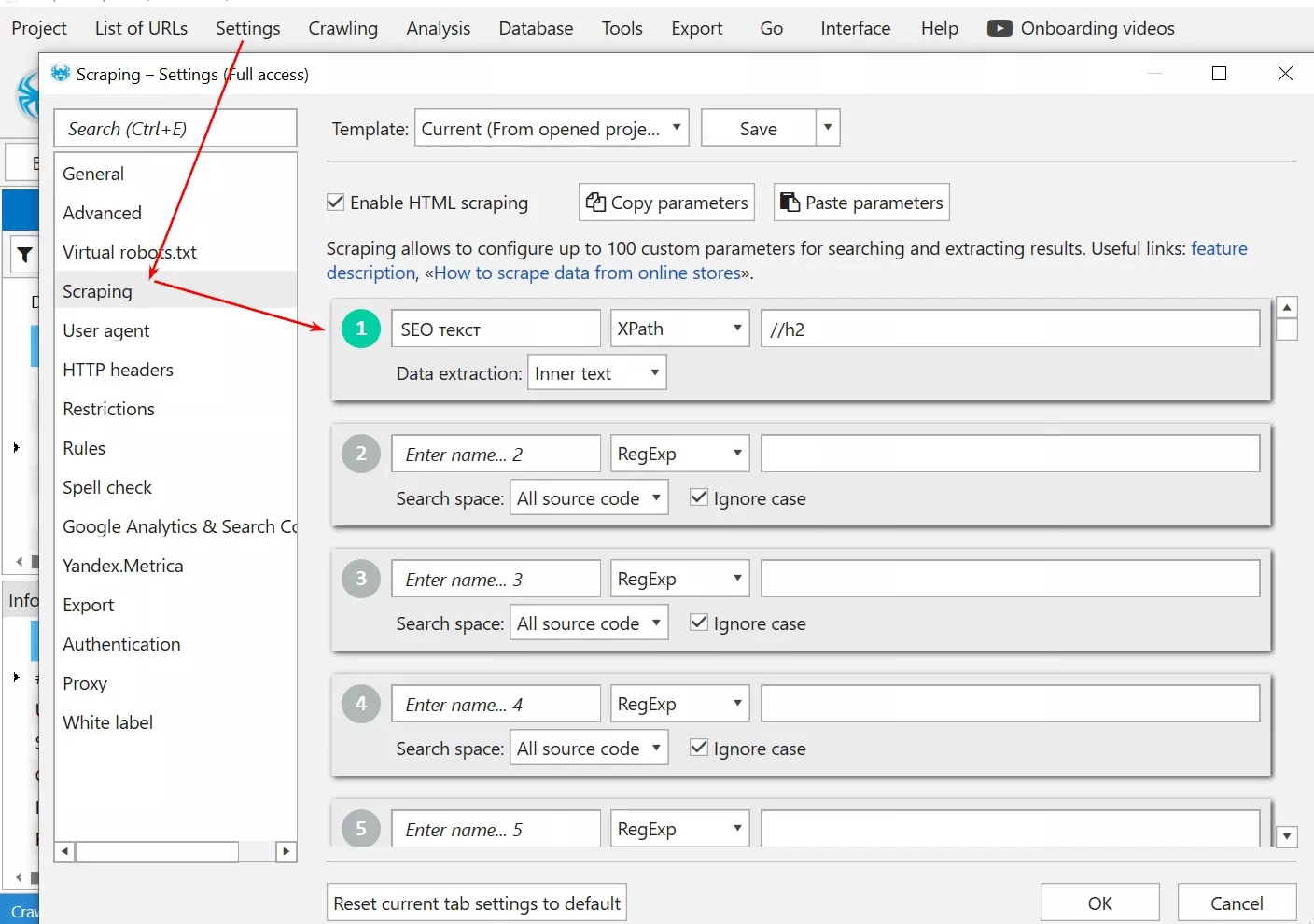Select HTTP headers section
Screen dimensions: 1314x924
click(175, 370)
